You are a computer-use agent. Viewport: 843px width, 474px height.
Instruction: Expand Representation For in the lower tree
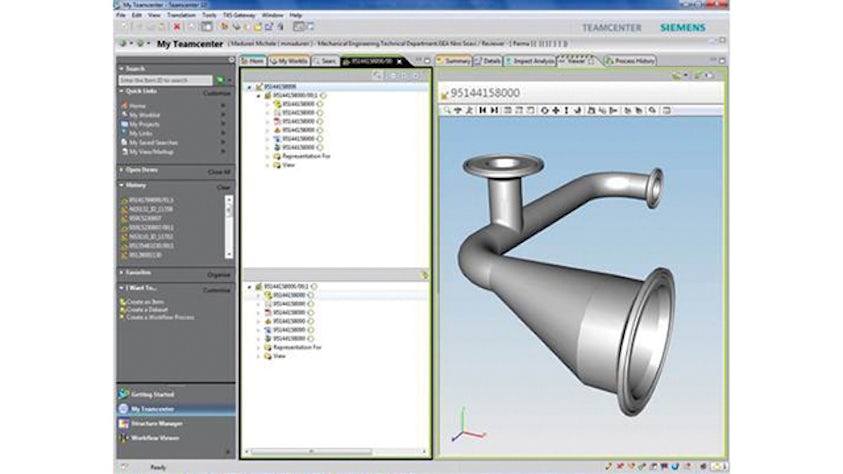259,348
